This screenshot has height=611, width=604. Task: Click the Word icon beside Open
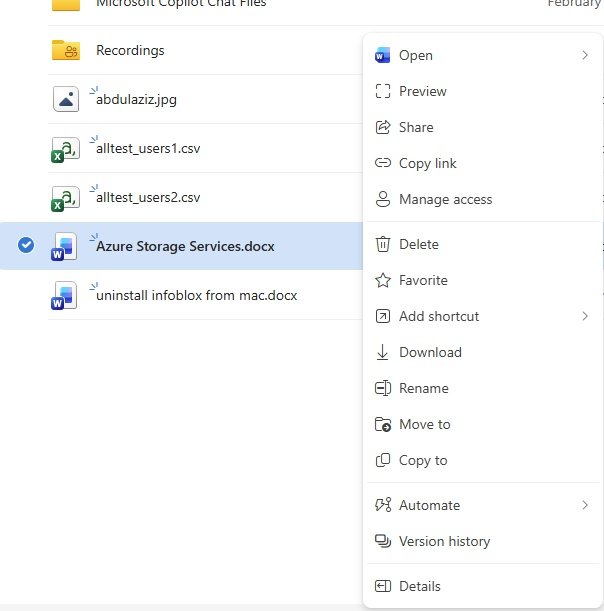click(x=382, y=55)
